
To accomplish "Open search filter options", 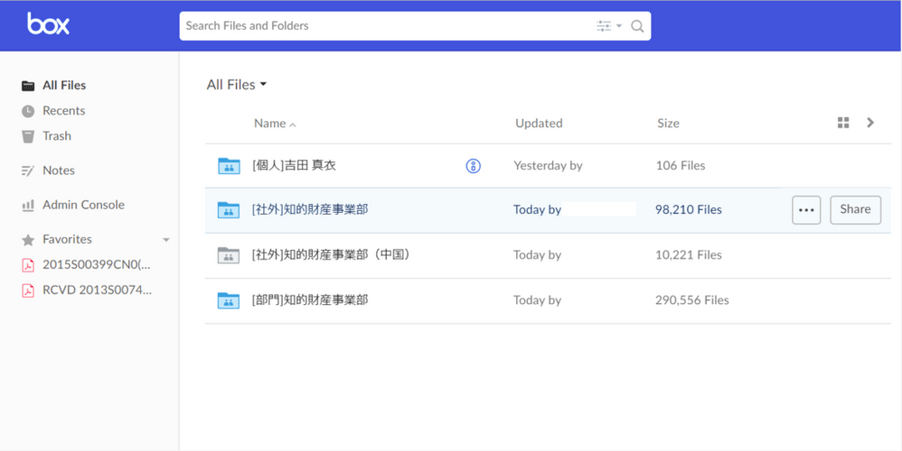I will (607, 26).
